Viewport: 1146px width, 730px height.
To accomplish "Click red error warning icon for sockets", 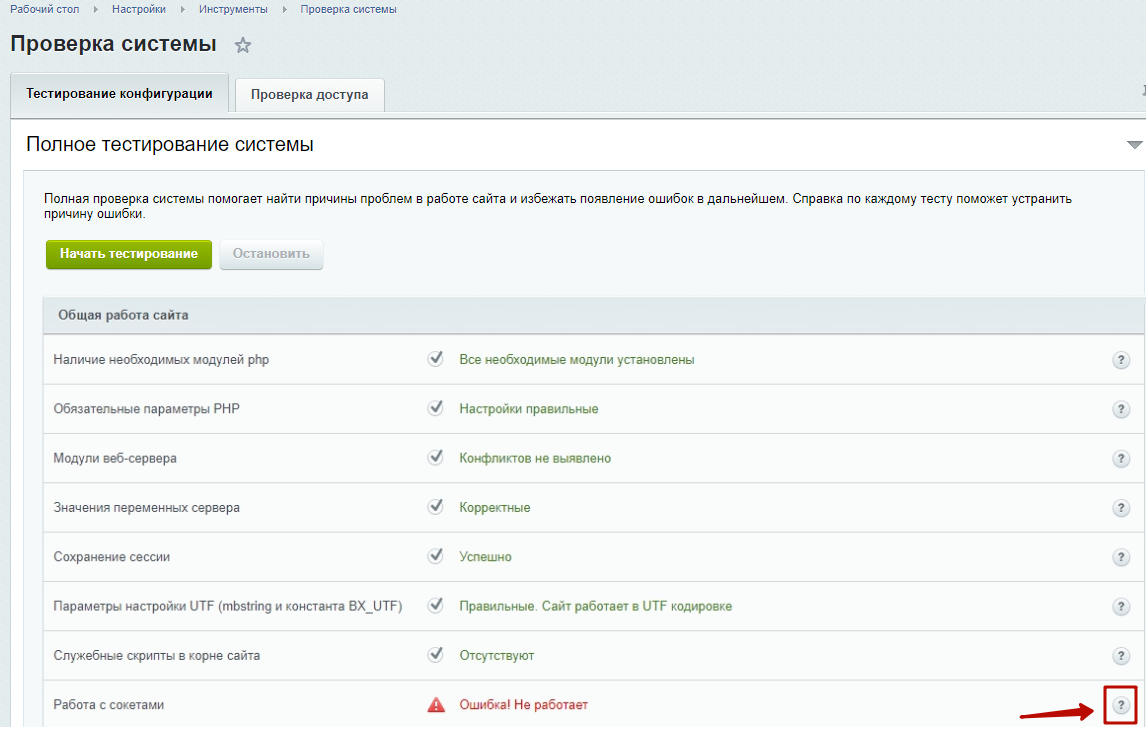I will coord(436,705).
